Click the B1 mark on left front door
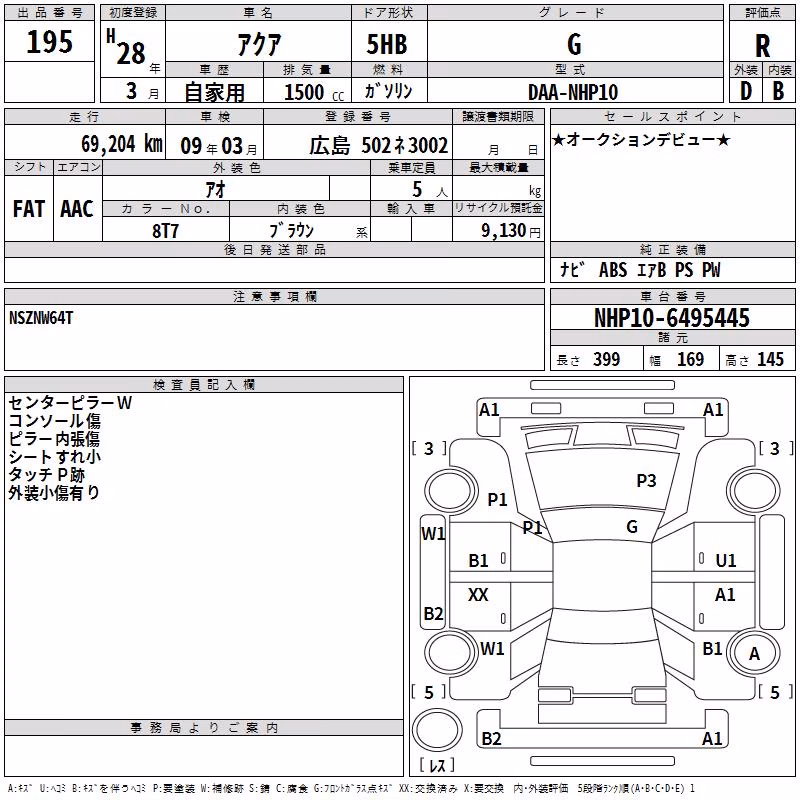The height and width of the screenshot is (800, 800). tap(478, 561)
